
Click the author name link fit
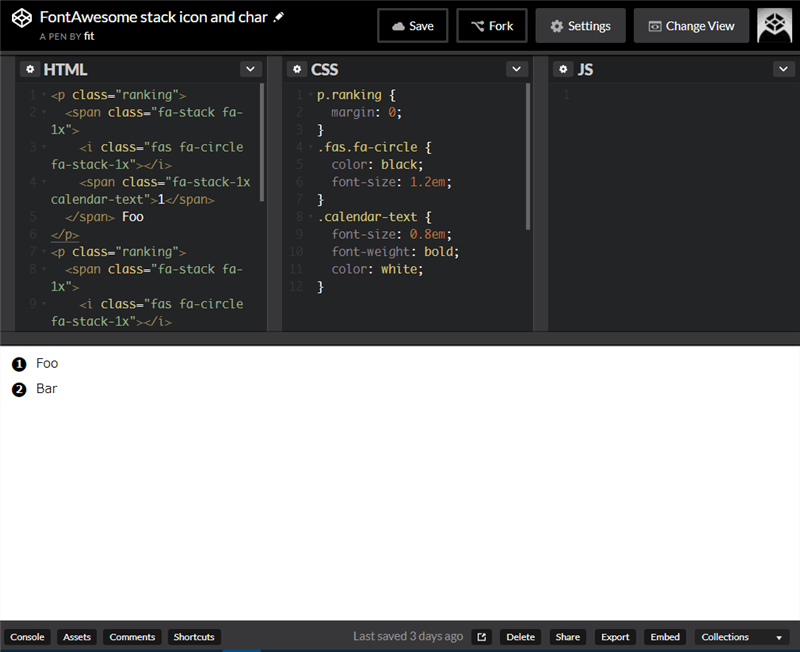89,35
